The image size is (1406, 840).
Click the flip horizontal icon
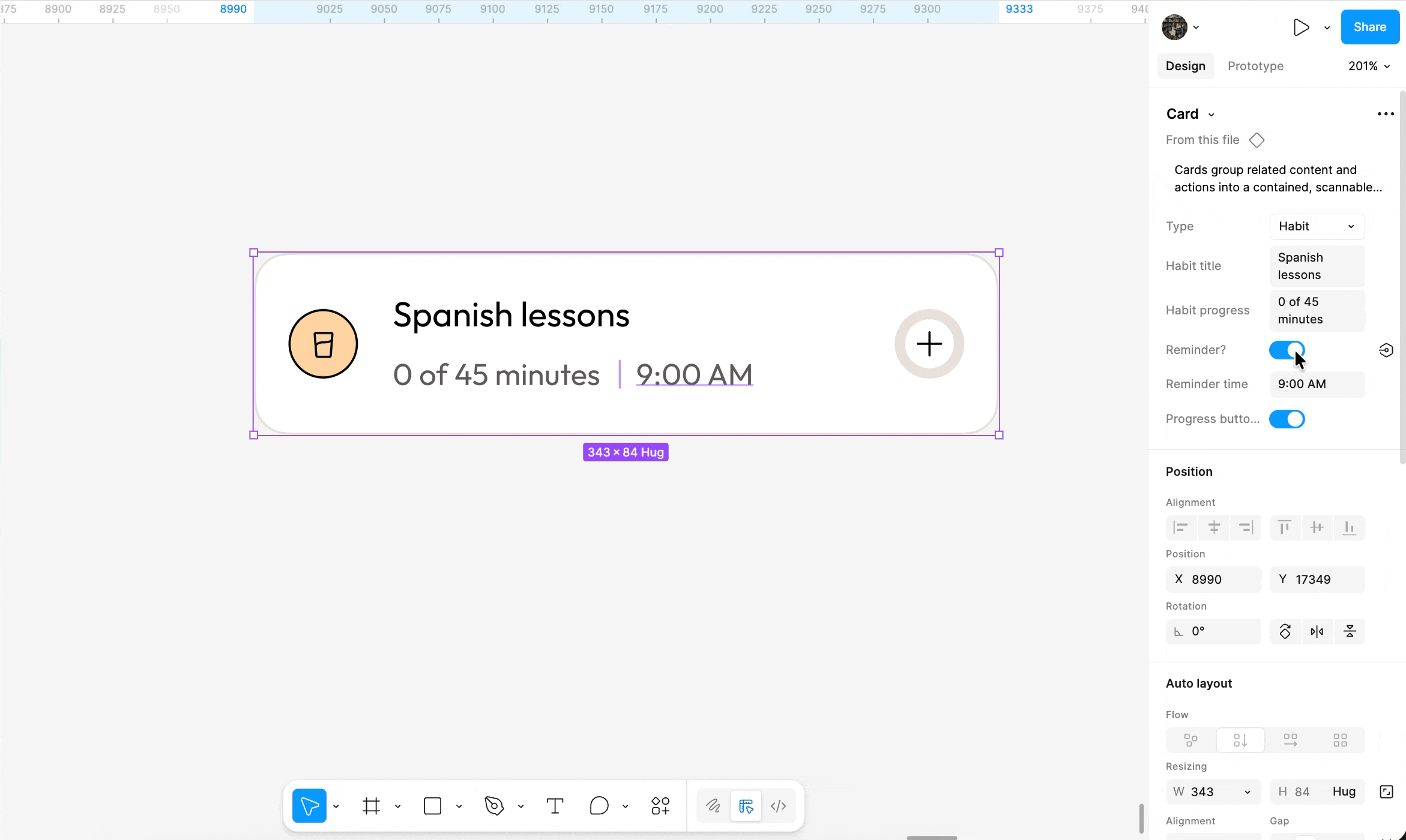pos(1317,631)
